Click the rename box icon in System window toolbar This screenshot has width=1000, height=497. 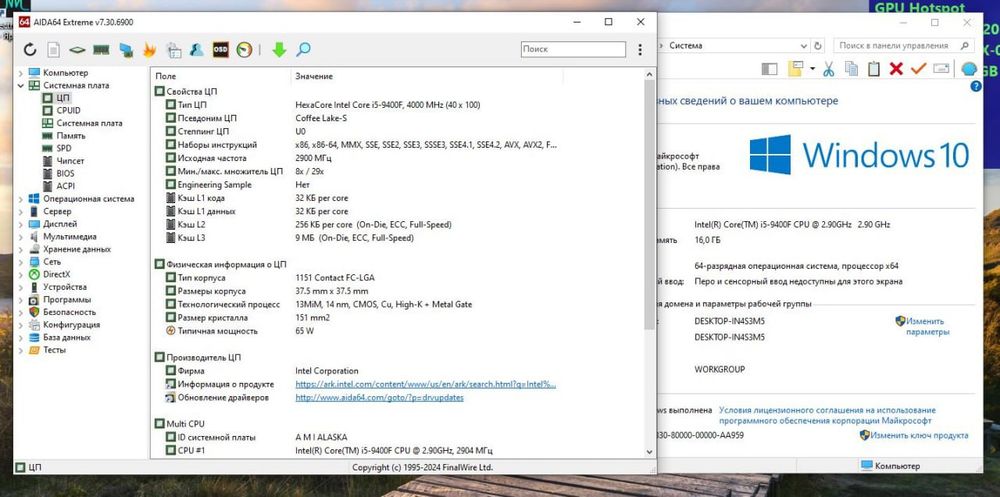click(x=941, y=68)
